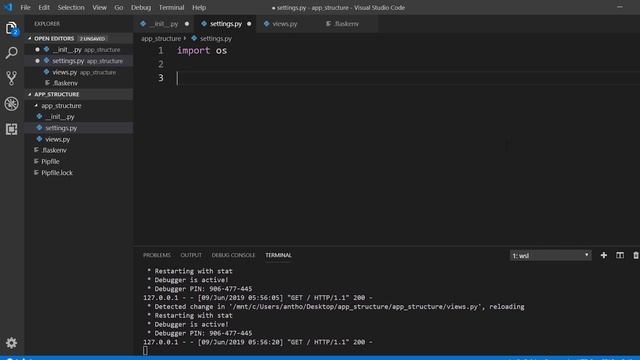
Task: Open the Go menu
Action: coord(119,7)
